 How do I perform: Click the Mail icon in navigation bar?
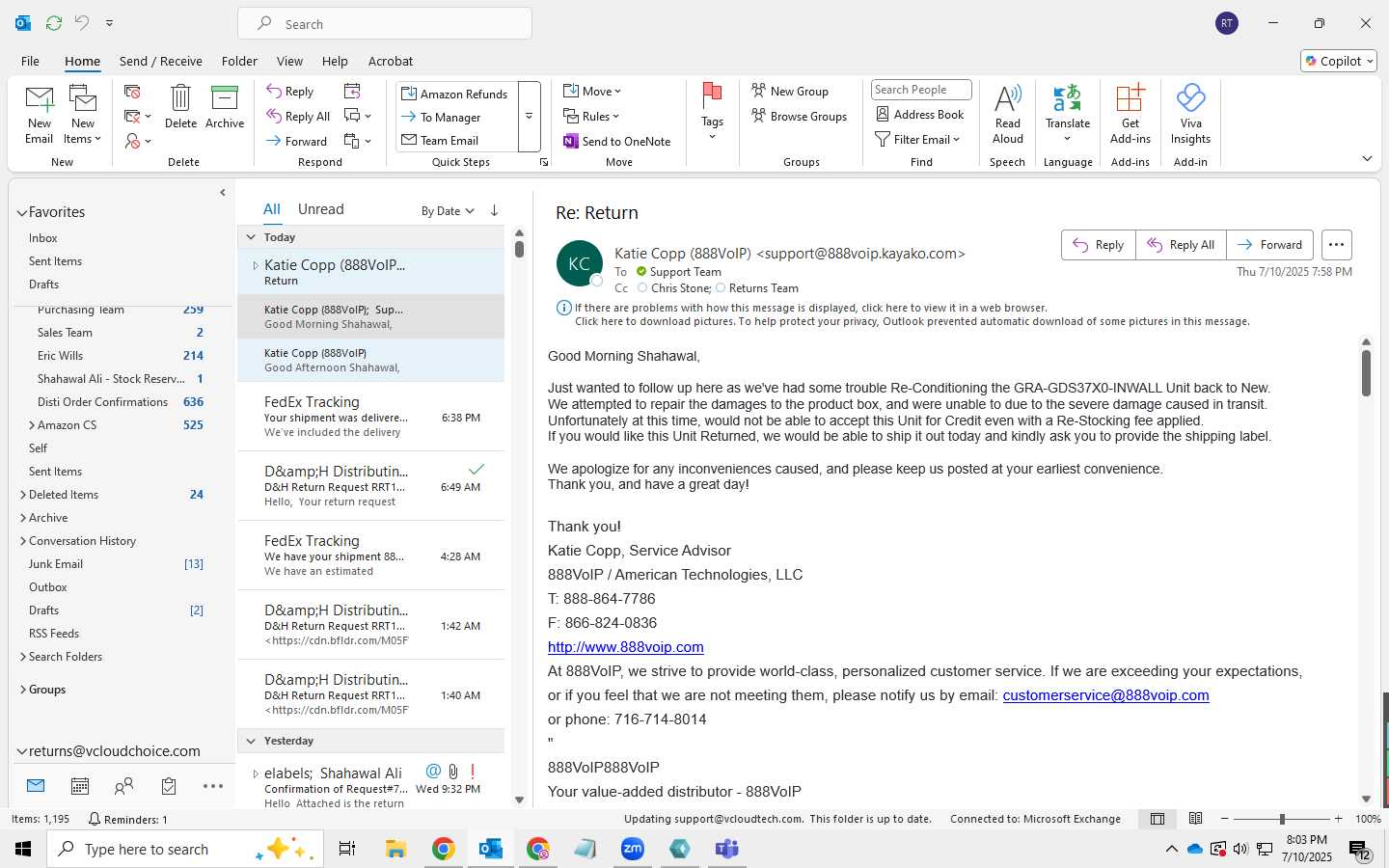pyautogui.click(x=36, y=786)
